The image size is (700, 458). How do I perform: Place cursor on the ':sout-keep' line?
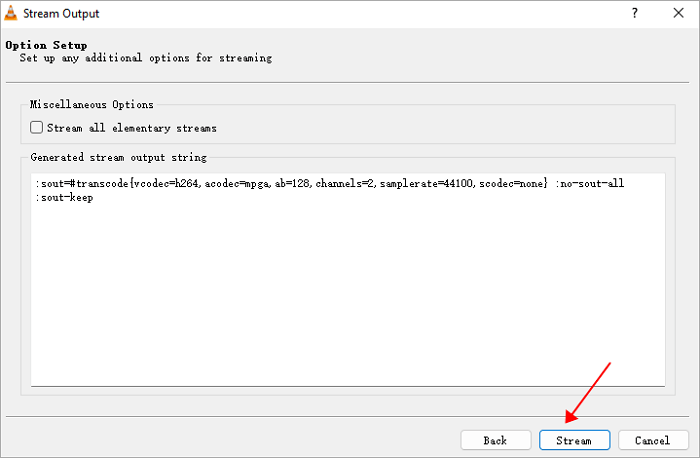pos(62,198)
